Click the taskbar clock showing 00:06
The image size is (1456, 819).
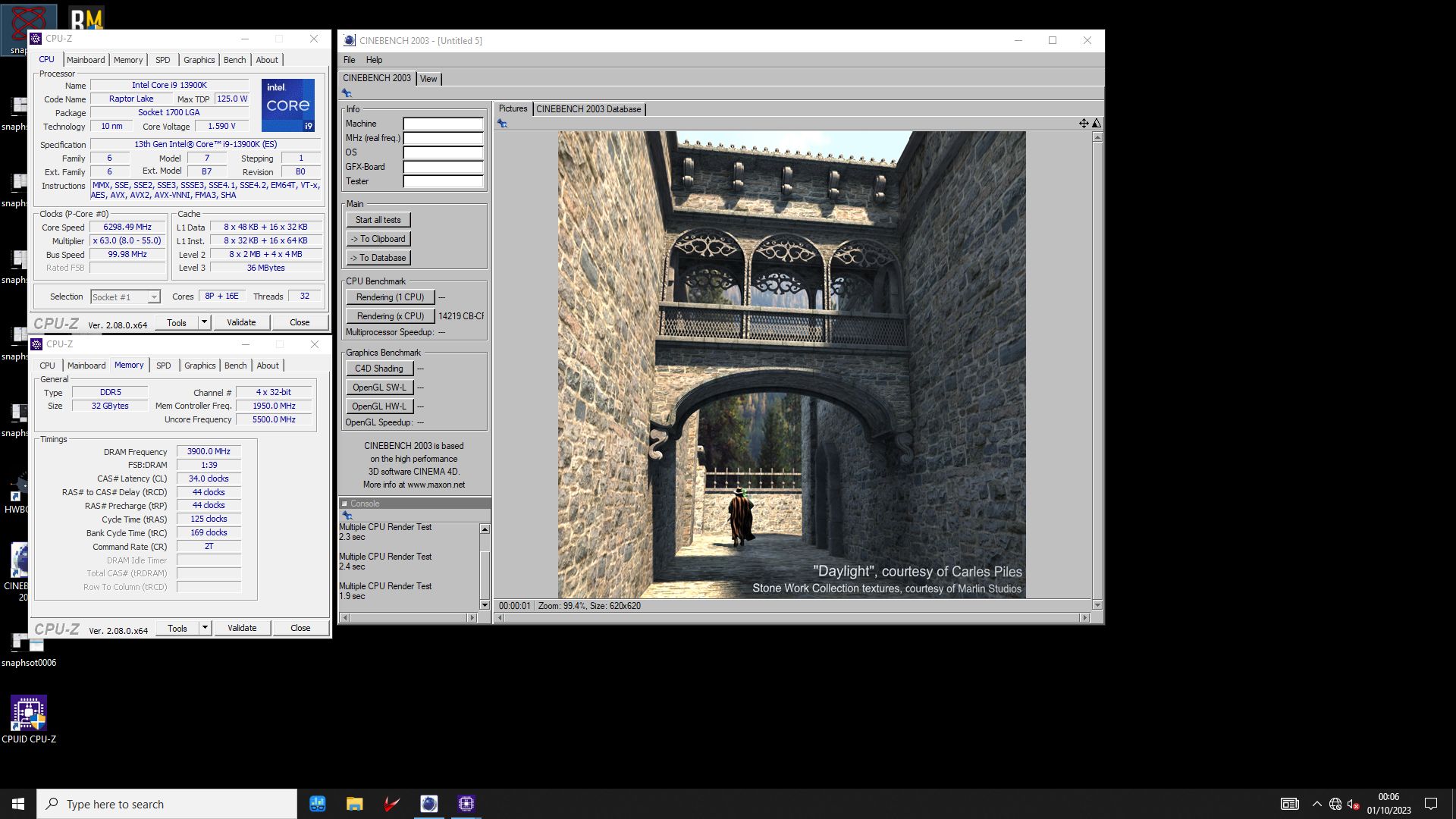[x=1389, y=797]
